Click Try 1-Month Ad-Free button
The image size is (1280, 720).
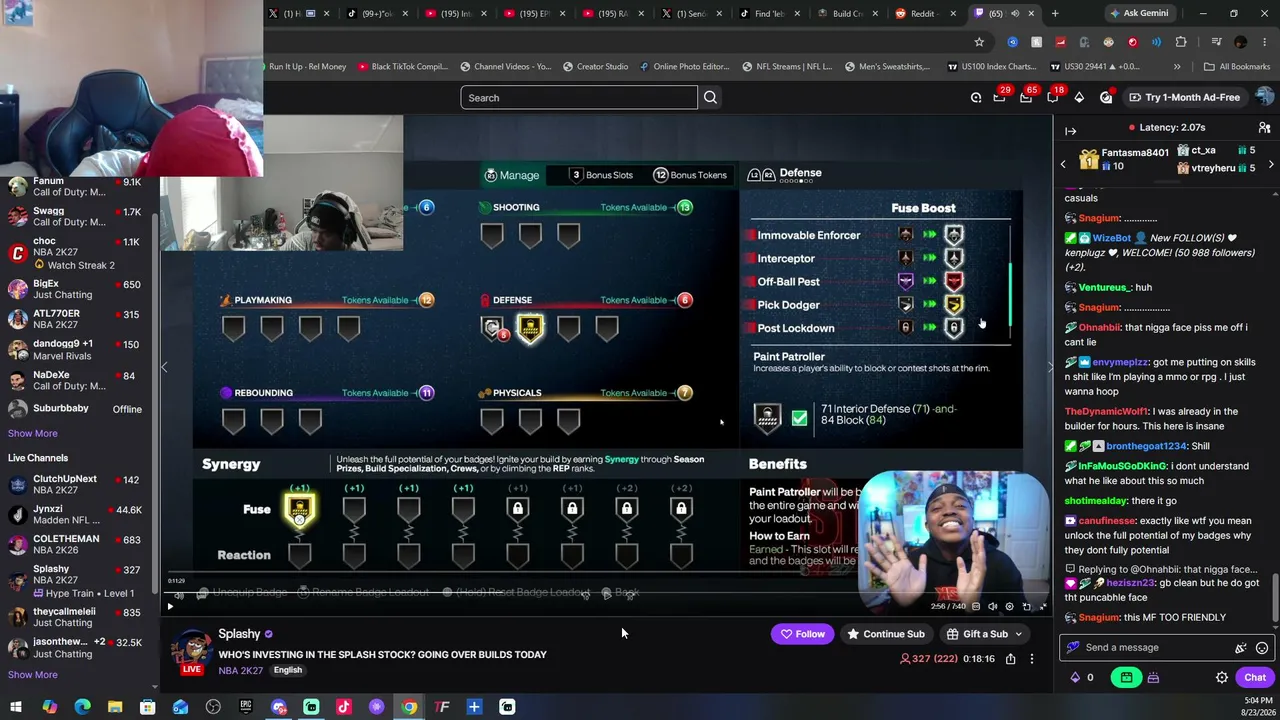(x=1184, y=97)
